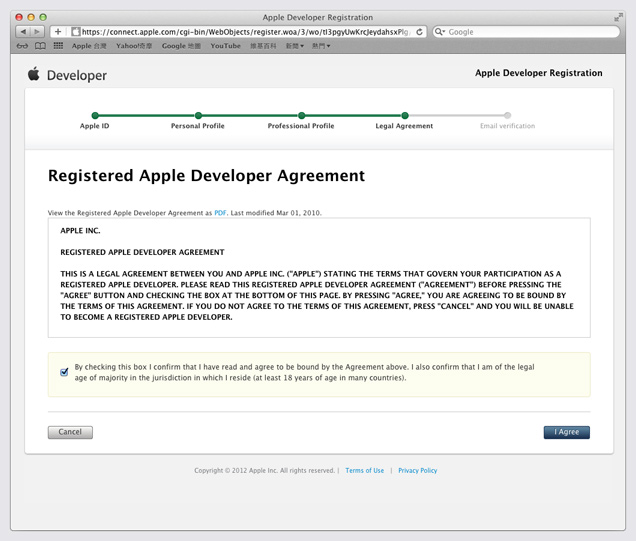The image size is (636, 541).
Task: Click the Apple logo beside Developer
Action: point(34,74)
